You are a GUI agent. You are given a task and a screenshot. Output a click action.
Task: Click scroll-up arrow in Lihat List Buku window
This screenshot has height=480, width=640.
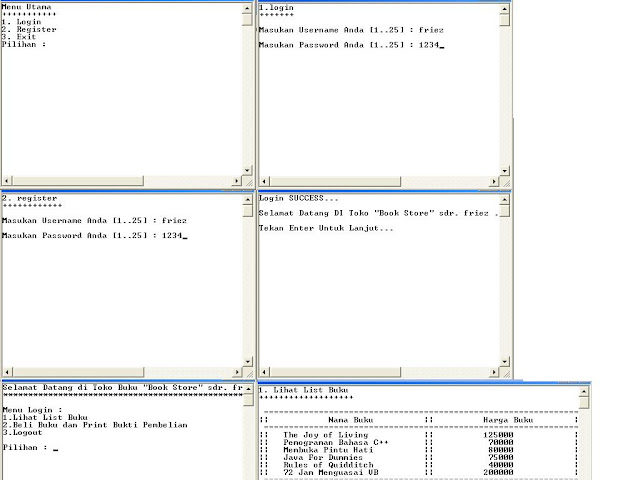(584, 392)
